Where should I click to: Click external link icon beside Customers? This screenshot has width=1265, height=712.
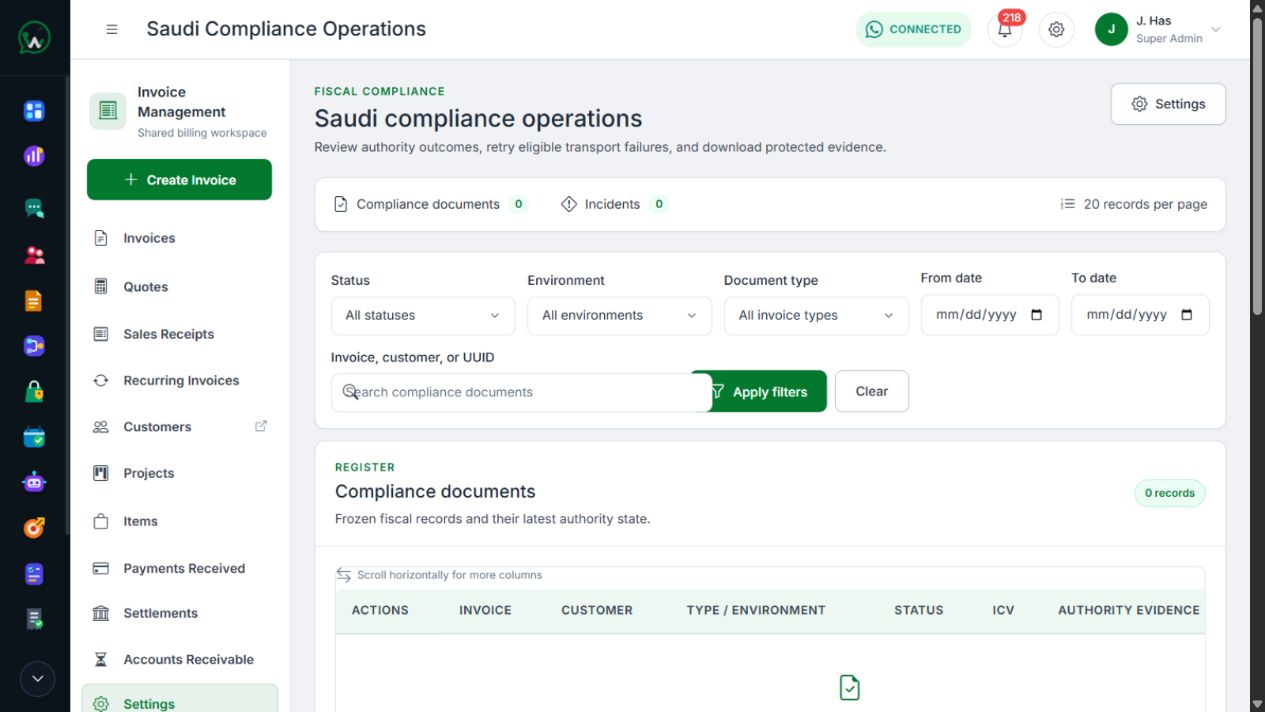[x=261, y=426]
